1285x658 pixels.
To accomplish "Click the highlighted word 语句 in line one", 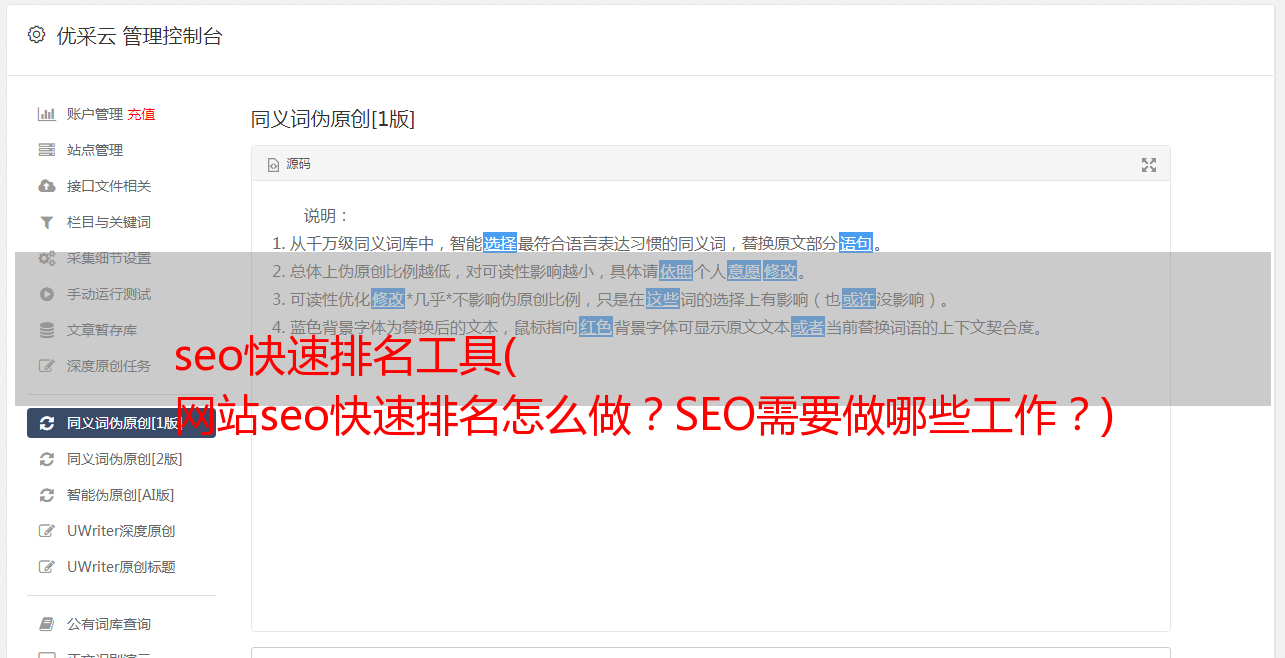I will 856,243.
